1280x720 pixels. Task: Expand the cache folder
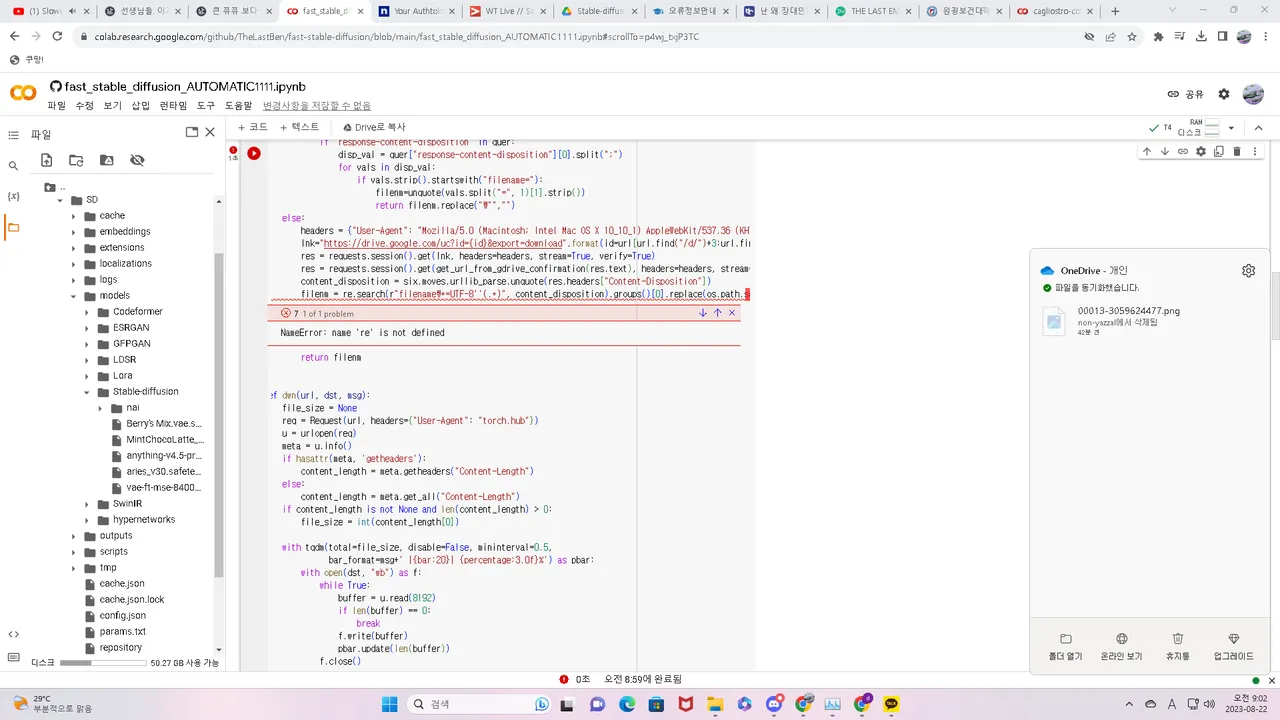pos(73,216)
